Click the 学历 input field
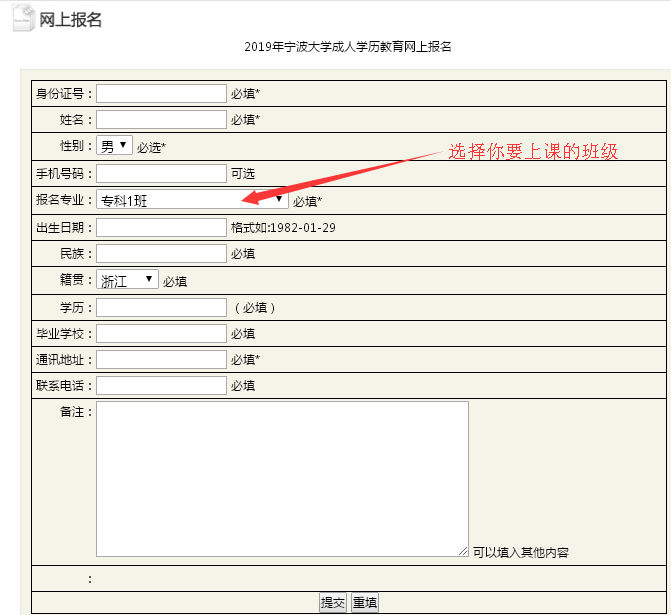This screenshot has height=615, width=671. 161,307
